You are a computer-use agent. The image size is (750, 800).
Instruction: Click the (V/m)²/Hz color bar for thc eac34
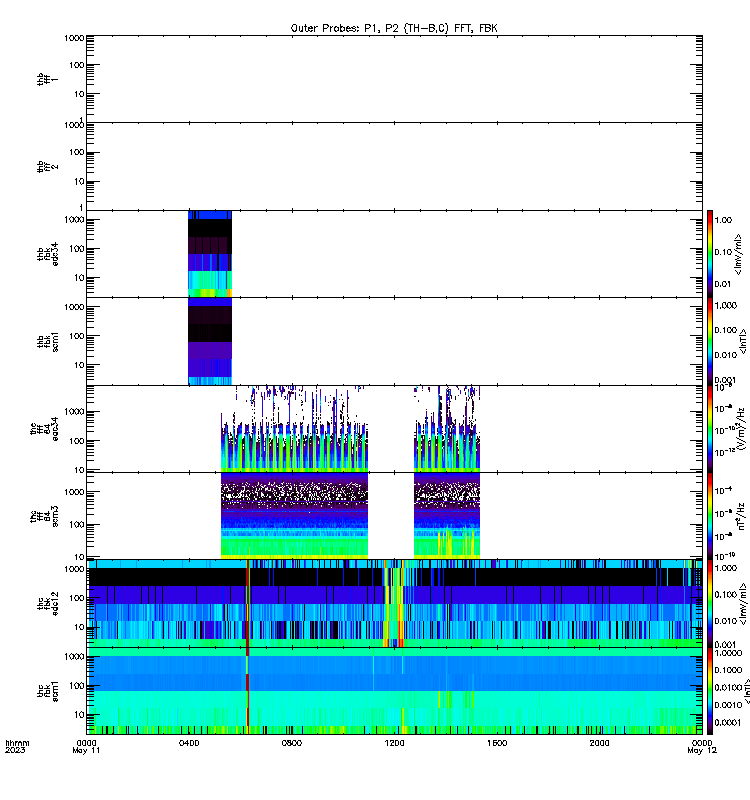click(x=710, y=429)
